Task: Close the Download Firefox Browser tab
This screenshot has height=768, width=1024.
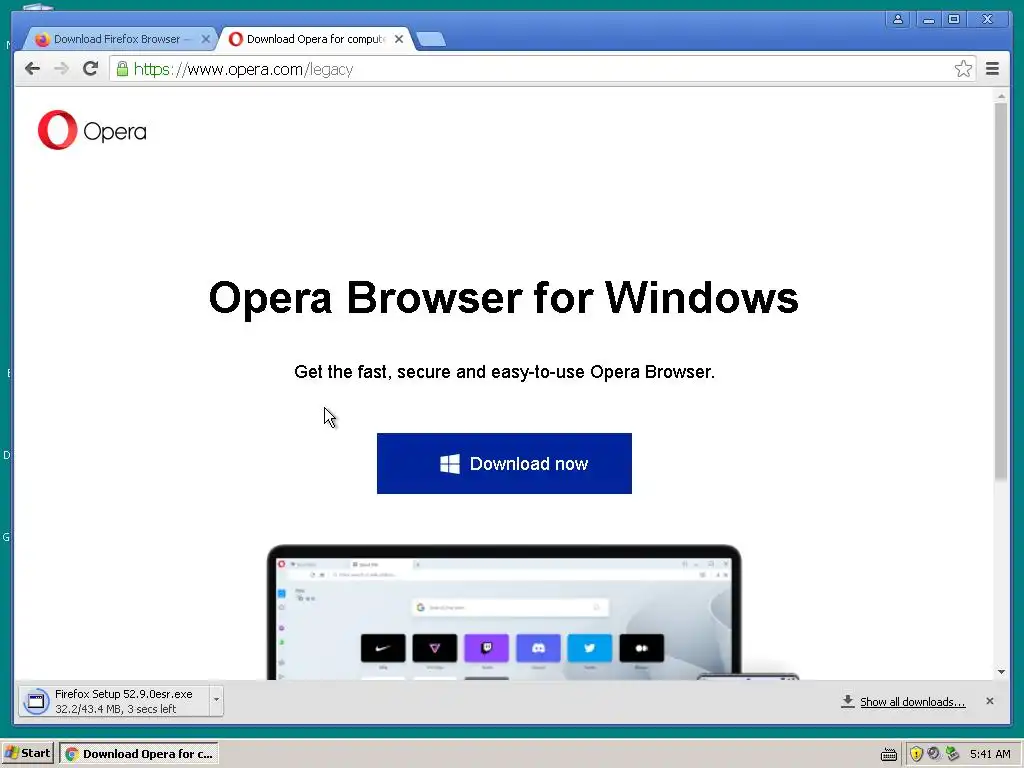Action: (205, 39)
